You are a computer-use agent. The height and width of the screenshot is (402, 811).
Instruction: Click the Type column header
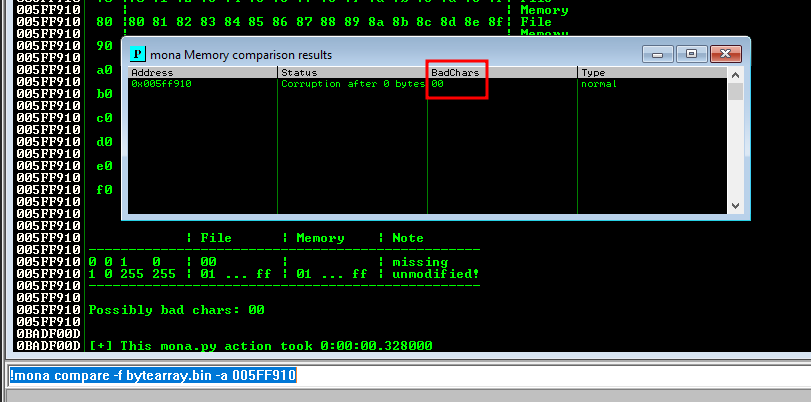[x=653, y=72]
